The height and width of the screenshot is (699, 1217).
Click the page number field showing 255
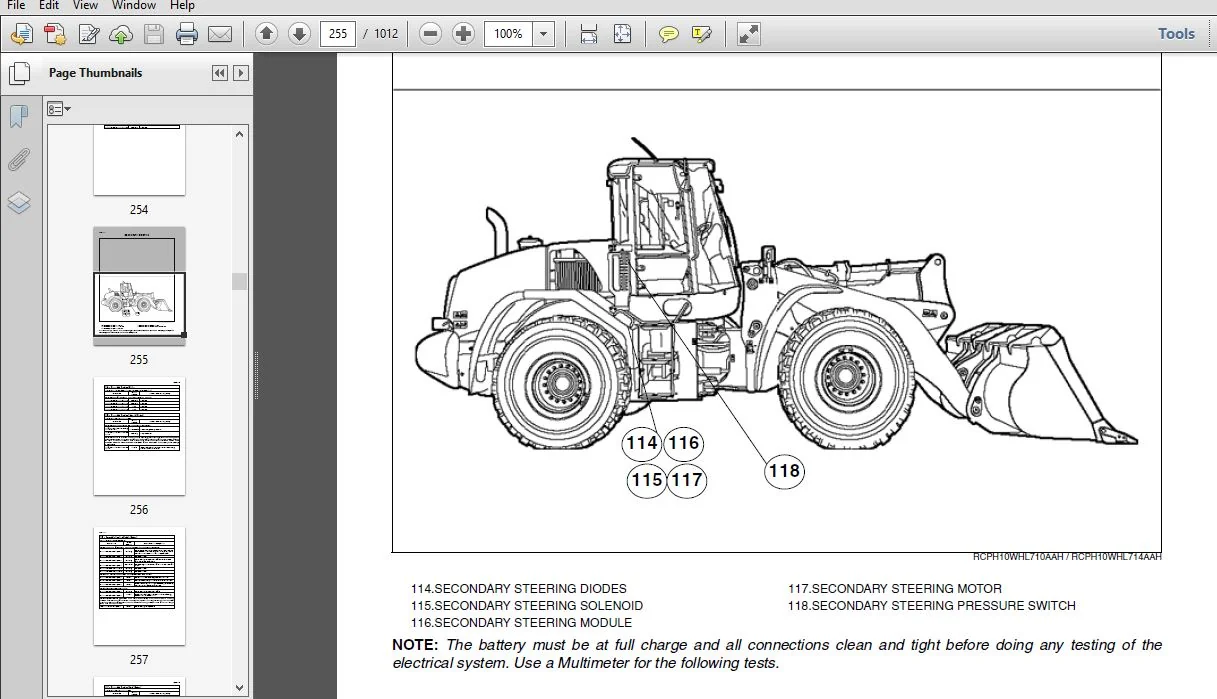pyautogui.click(x=338, y=34)
